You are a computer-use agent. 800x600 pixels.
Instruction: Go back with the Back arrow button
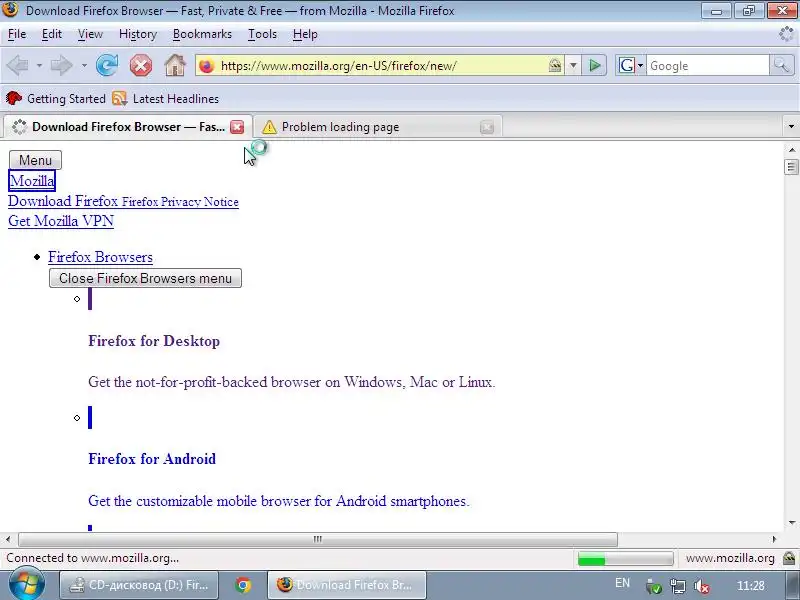pyautogui.click(x=19, y=65)
